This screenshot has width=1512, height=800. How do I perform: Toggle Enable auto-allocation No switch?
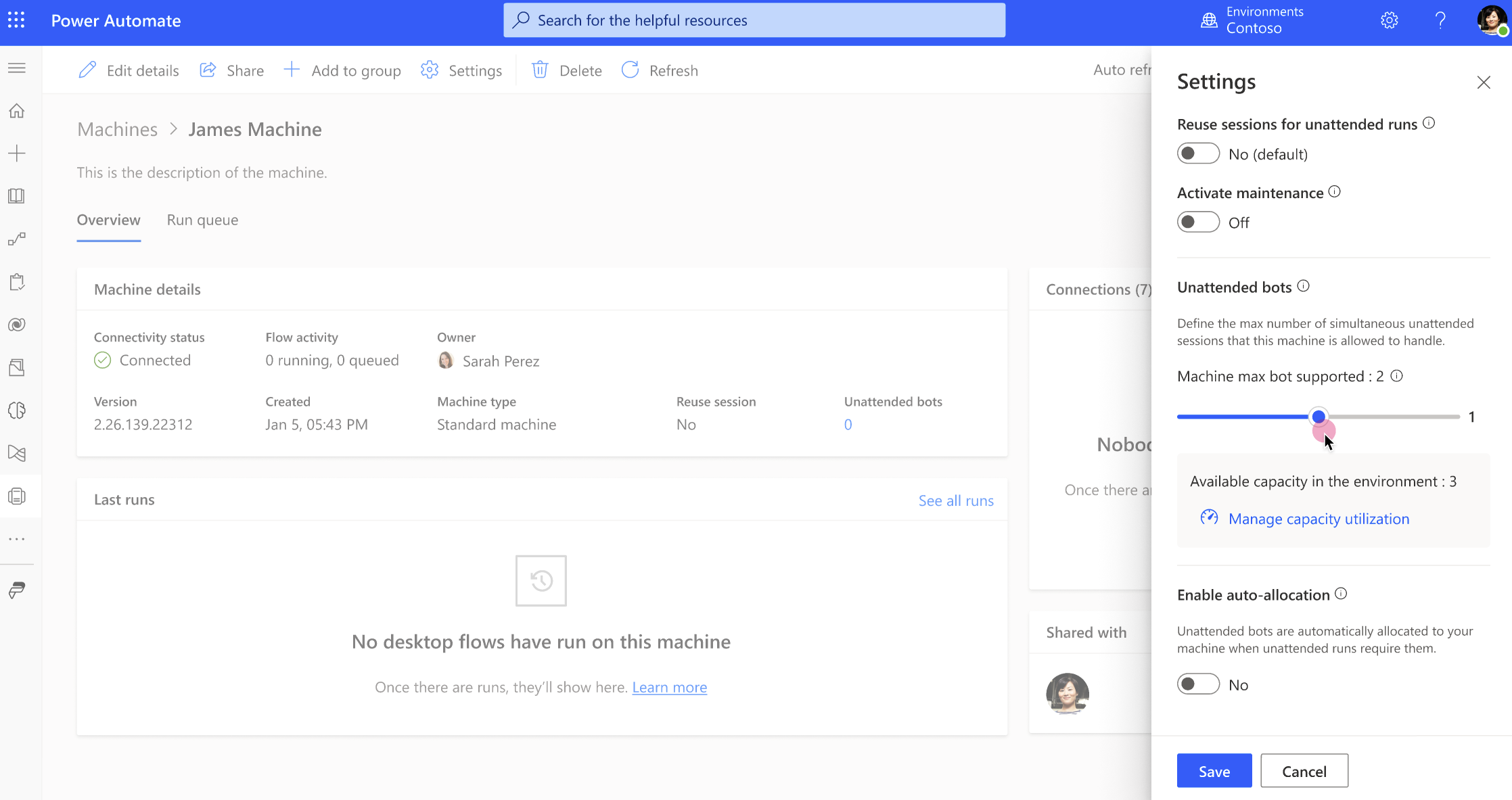(x=1198, y=684)
